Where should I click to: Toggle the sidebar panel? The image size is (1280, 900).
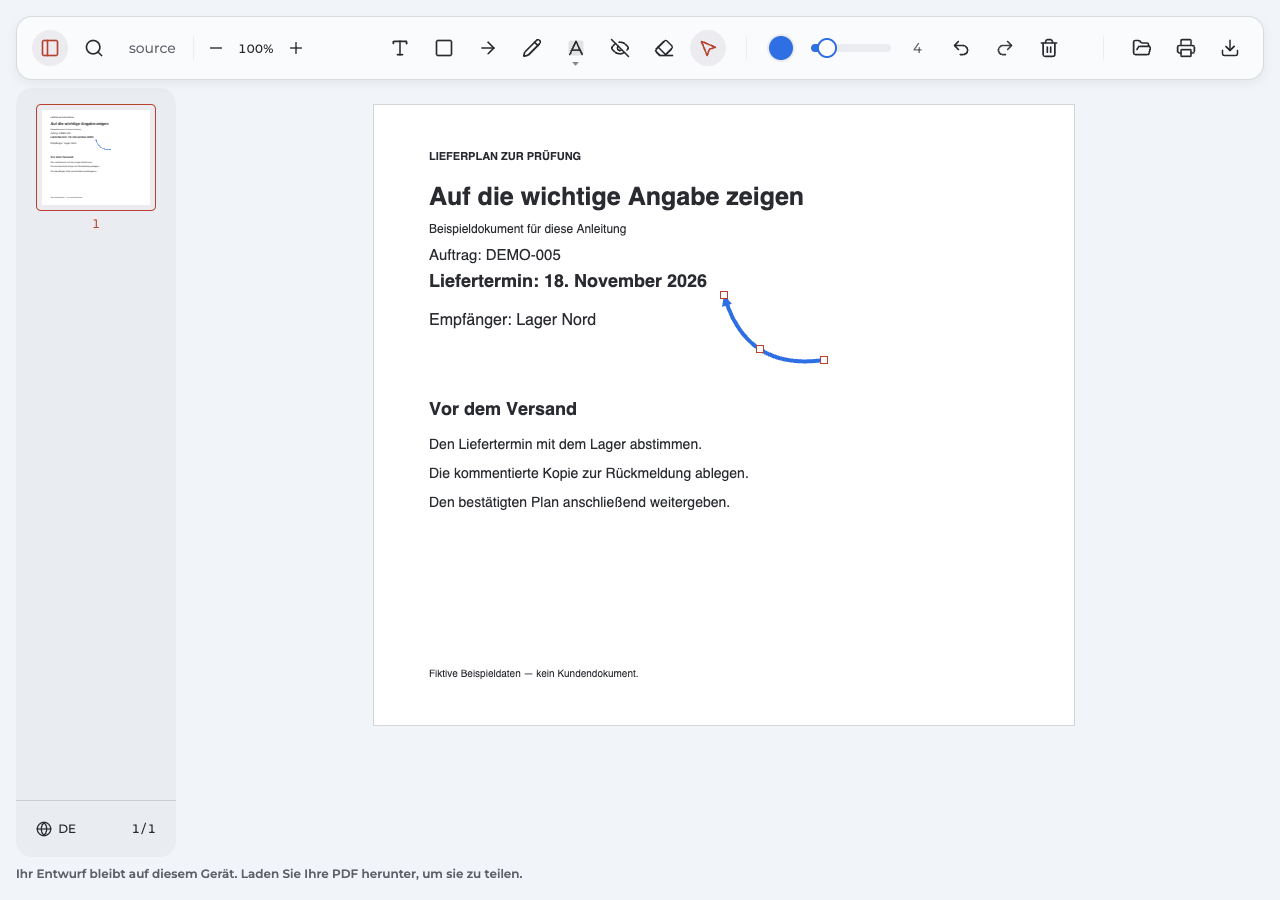pyautogui.click(x=50, y=48)
